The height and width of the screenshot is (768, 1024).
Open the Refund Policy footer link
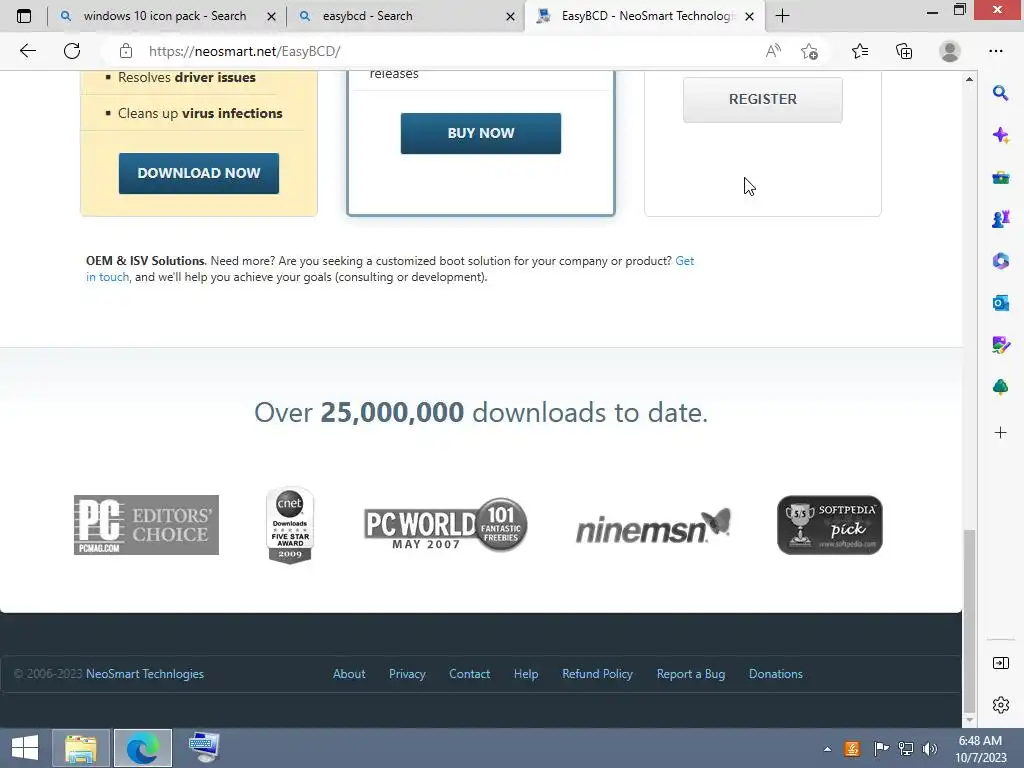pos(598,674)
